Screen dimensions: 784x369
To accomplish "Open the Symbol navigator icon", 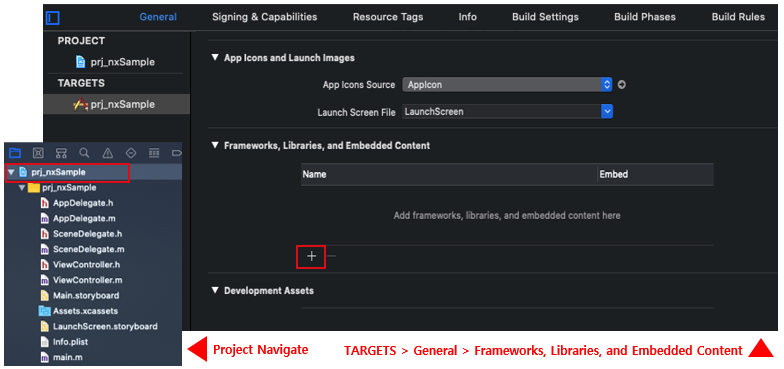I will click(x=62, y=152).
